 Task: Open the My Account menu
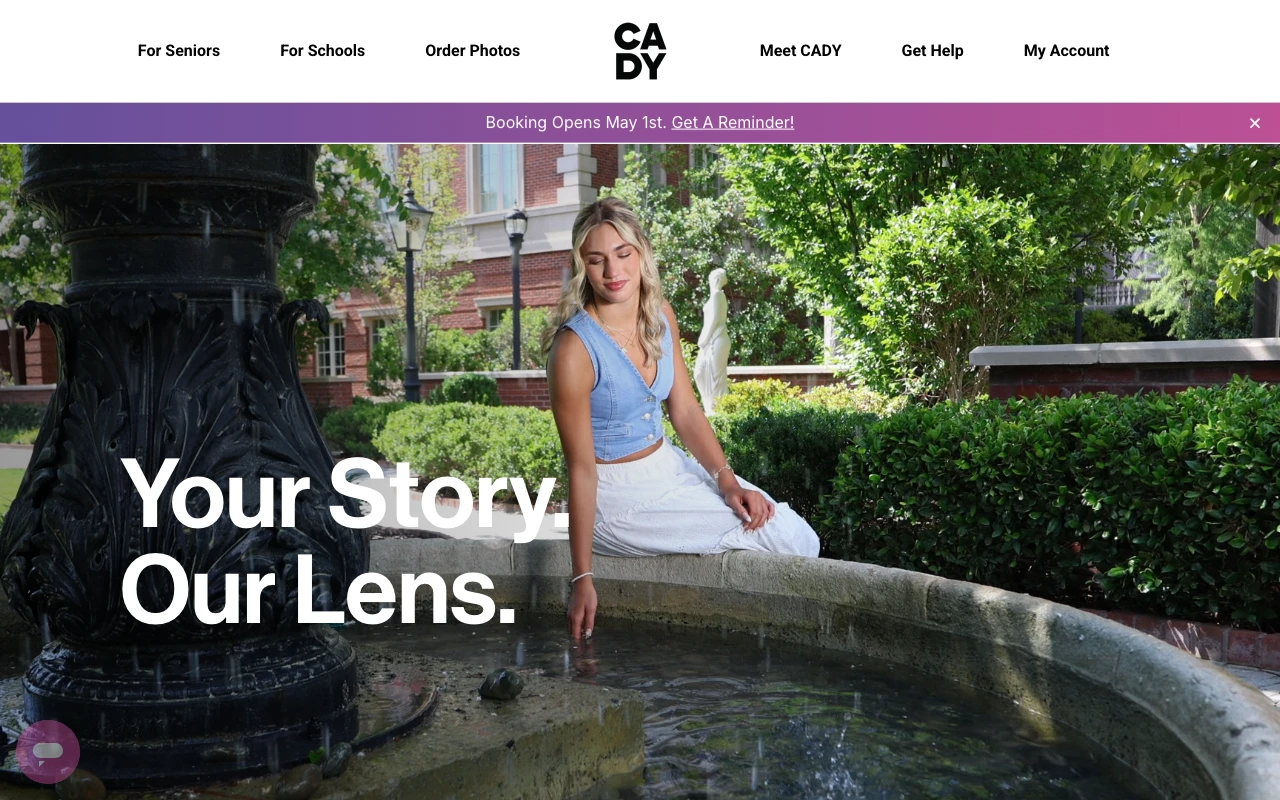[1066, 51]
